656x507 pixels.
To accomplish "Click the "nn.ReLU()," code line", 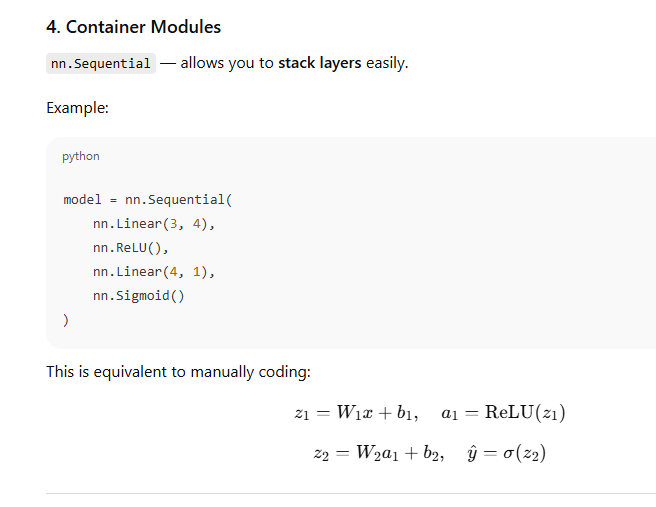I will [x=132, y=248].
